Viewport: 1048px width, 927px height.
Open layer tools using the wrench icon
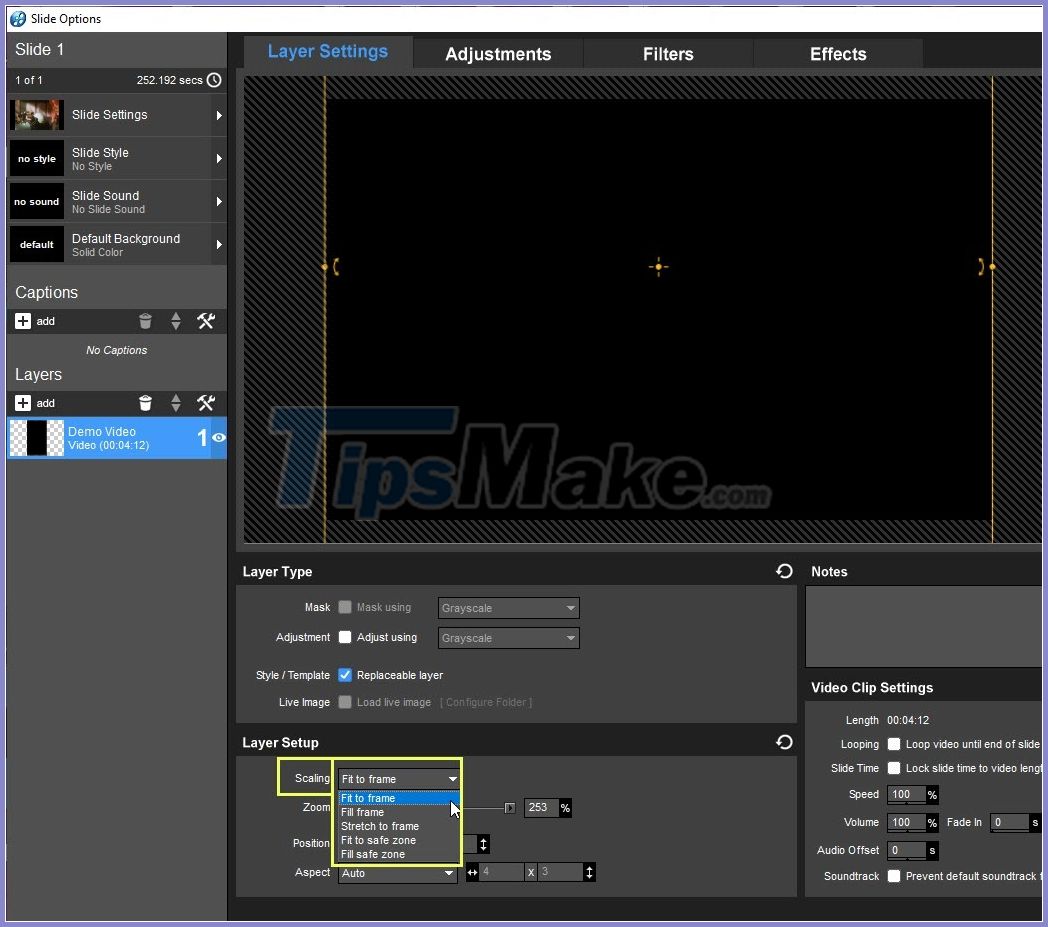(x=207, y=403)
